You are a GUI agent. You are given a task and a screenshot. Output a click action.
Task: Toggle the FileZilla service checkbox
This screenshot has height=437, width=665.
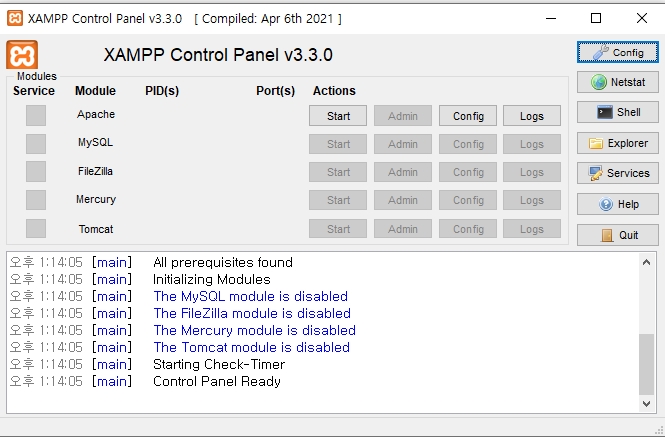point(36,172)
